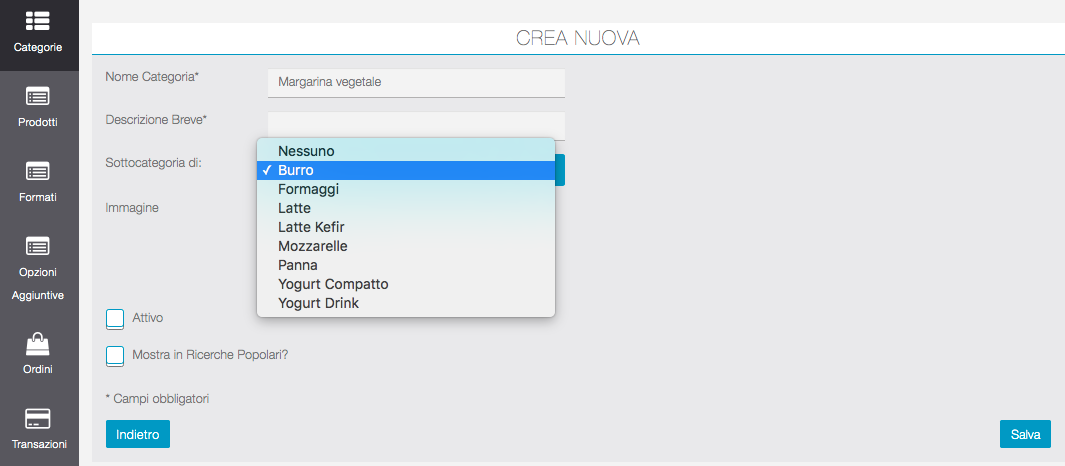The image size is (1065, 466).
Task: Choose Formaggi in the subcategory list
Action: [x=308, y=189]
